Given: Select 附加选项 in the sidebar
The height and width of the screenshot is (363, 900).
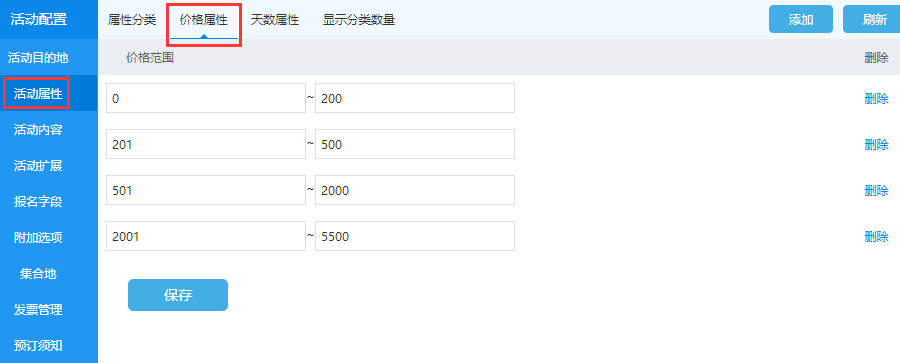Looking at the screenshot, I should (x=38, y=238).
